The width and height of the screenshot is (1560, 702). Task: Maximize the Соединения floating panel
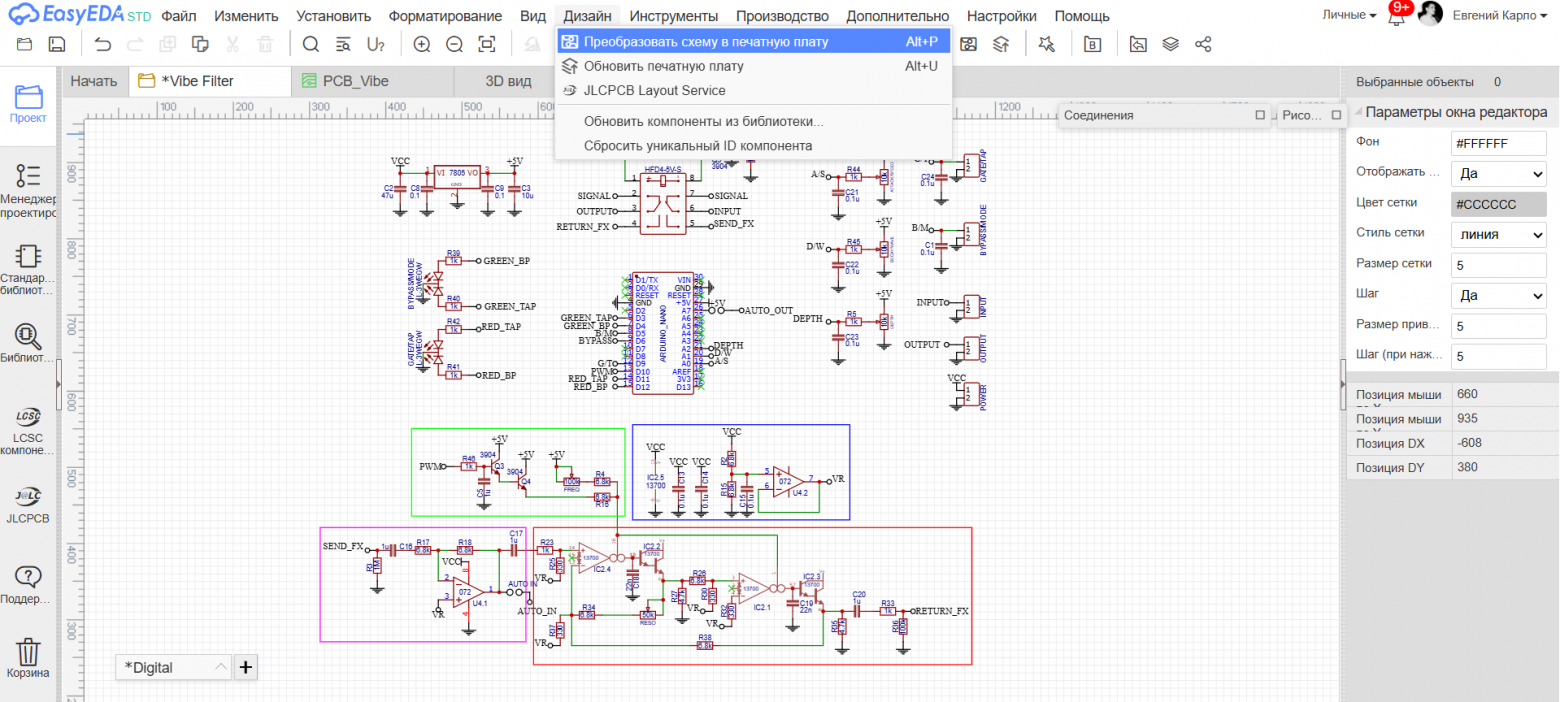[x=1260, y=115]
